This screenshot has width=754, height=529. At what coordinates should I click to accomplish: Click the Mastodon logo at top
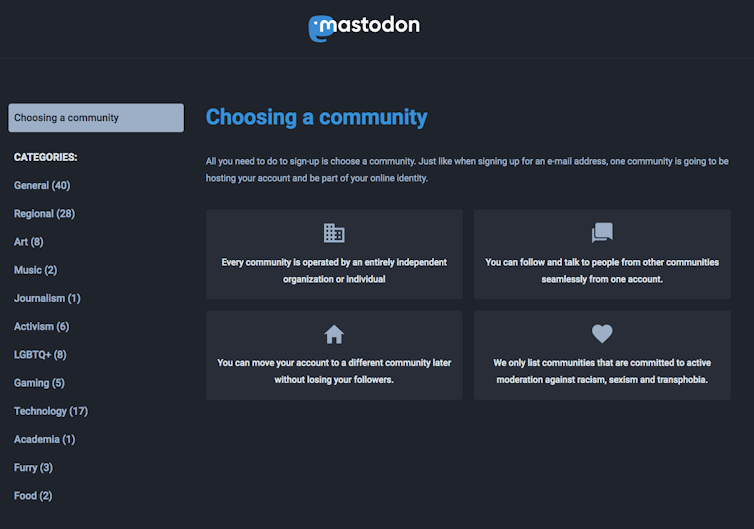point(364,27)
